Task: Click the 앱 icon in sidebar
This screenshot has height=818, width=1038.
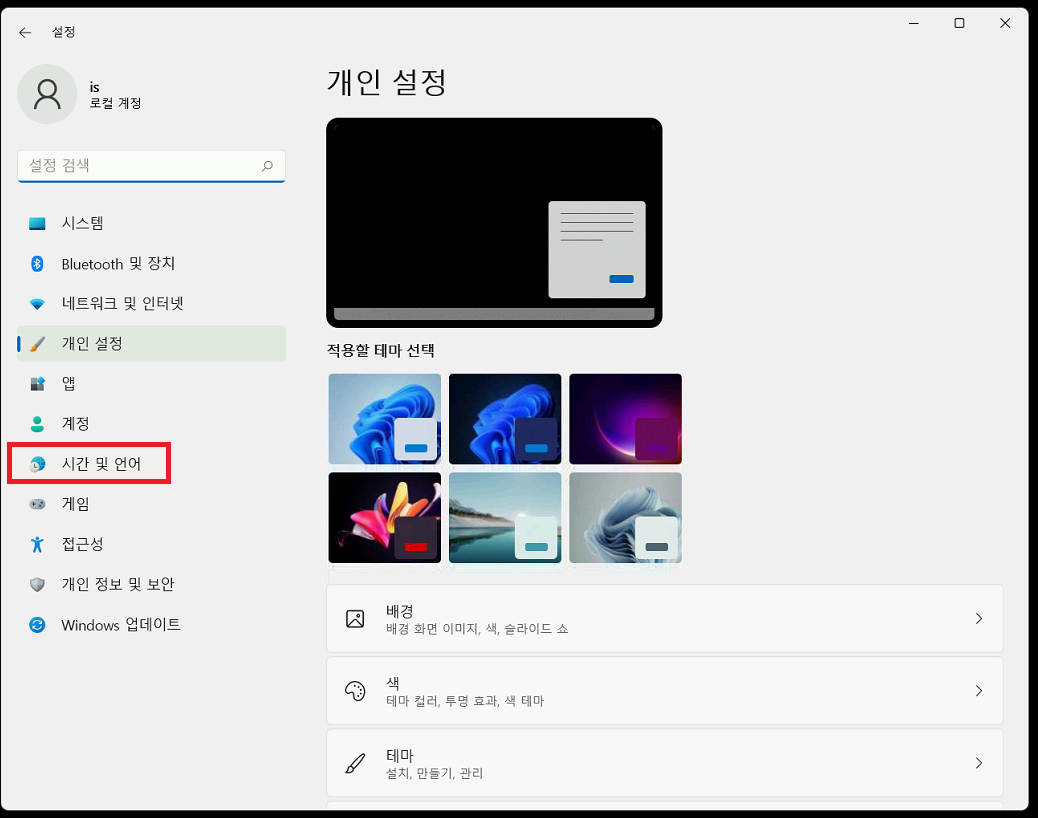Action: [x=37, y=384]
